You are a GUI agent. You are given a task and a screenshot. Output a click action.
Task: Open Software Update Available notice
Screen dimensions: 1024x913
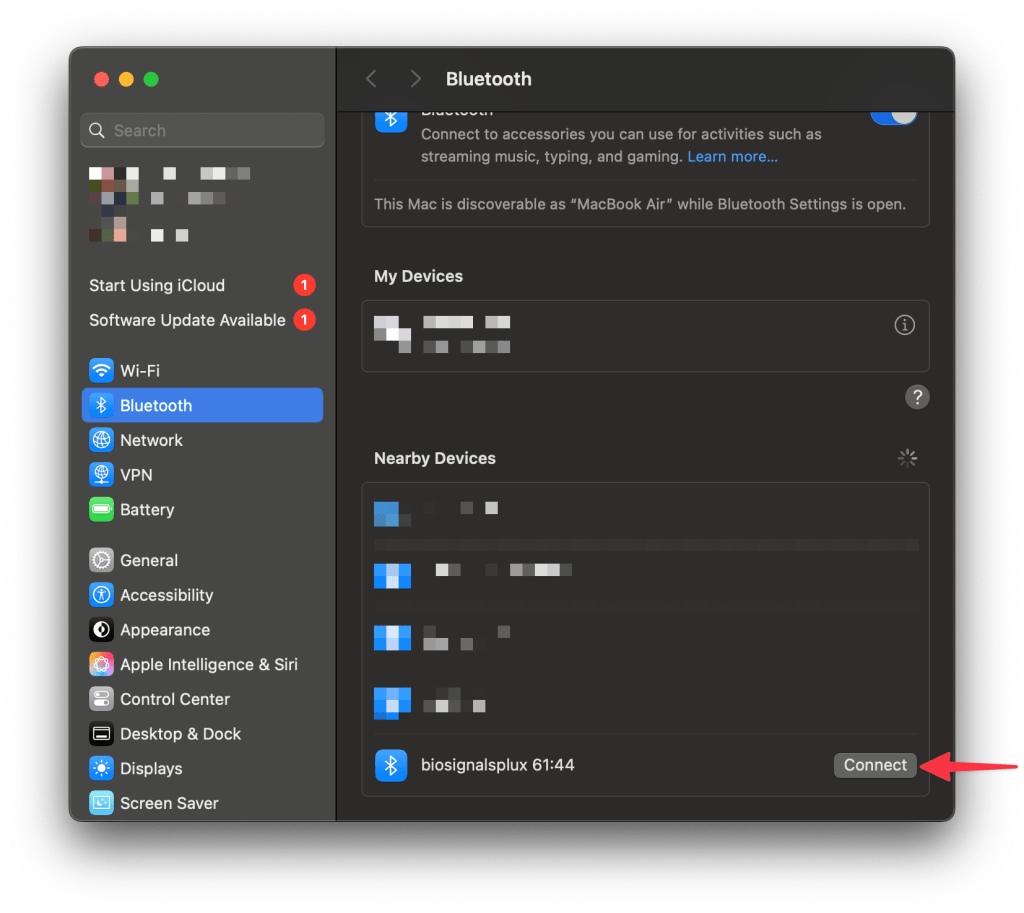202,320
